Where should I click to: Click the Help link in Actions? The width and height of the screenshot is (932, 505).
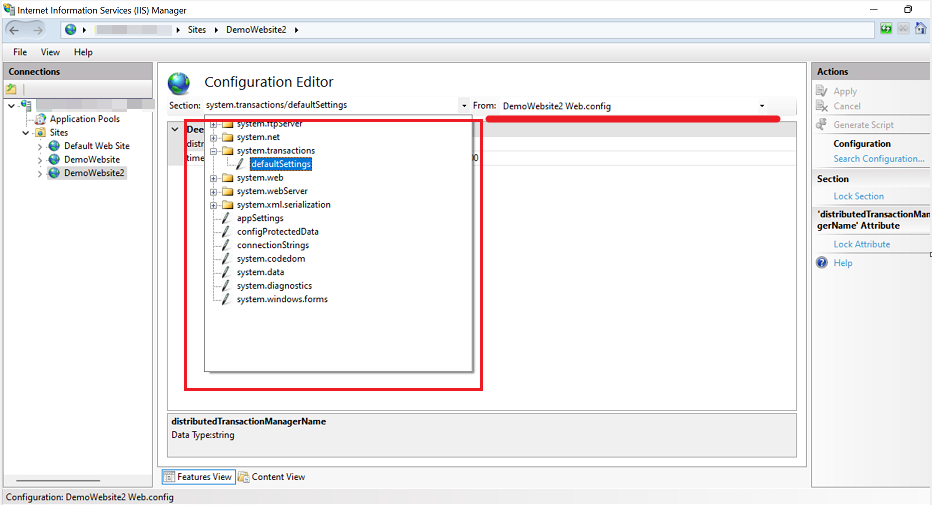842,263
